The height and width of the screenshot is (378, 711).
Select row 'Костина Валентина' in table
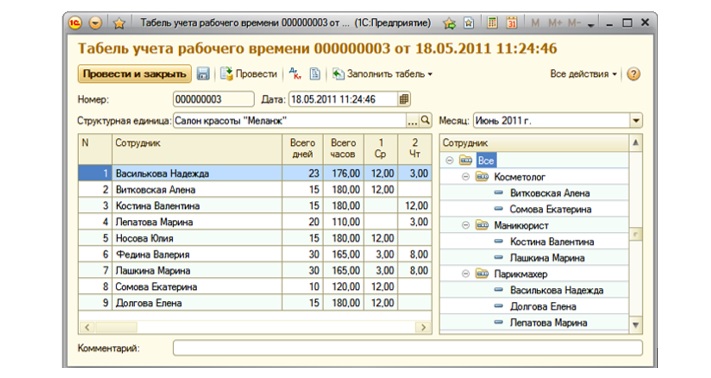pos(255,206)
